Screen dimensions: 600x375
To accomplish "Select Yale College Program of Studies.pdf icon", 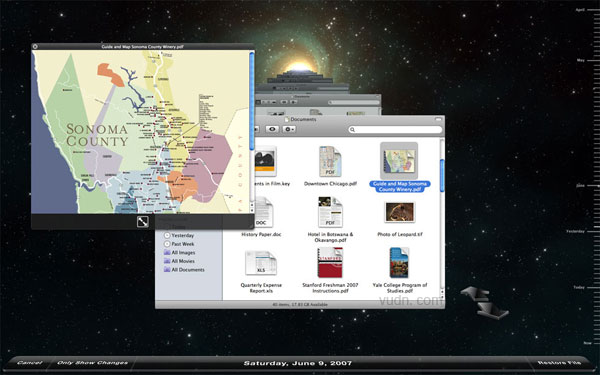I will click(x=399, y=262).
